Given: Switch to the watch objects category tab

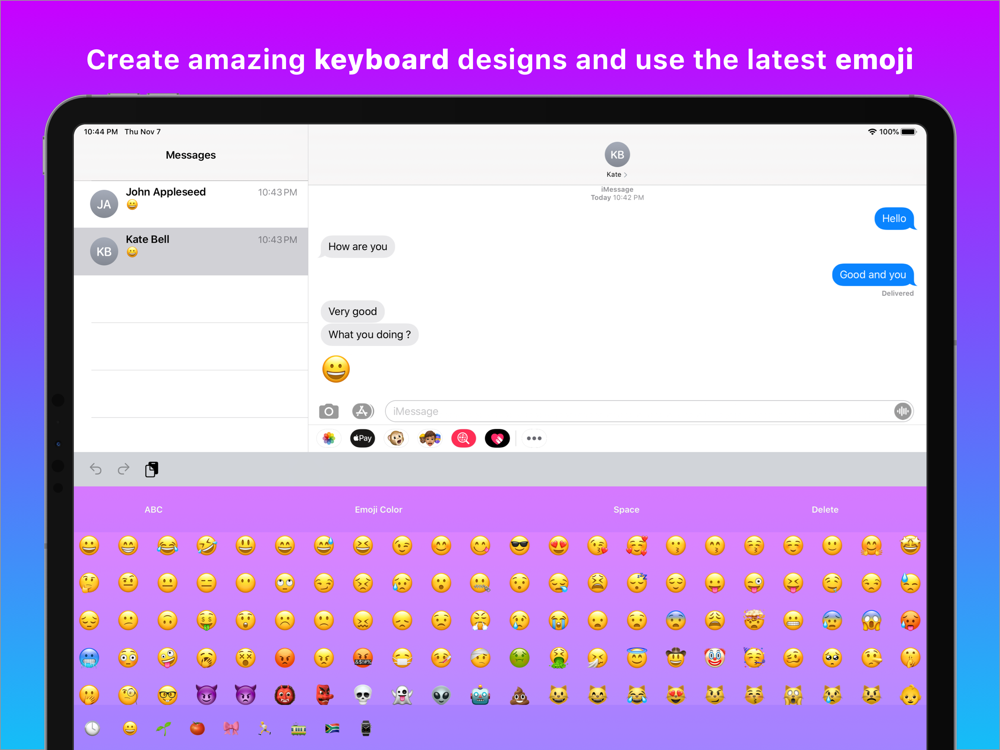Looking at the screenshot, I should [366, 728].
